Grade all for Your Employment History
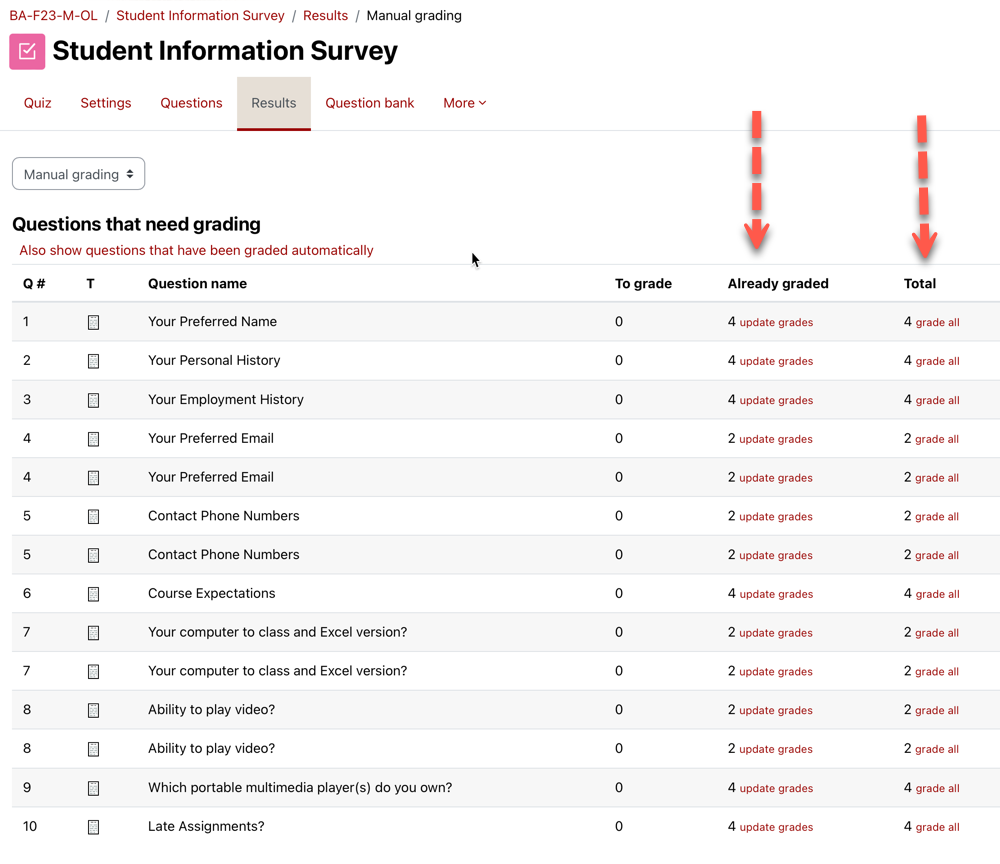Image resolution: width=1000 pixels, height=864 pixels. pos(938,400)
